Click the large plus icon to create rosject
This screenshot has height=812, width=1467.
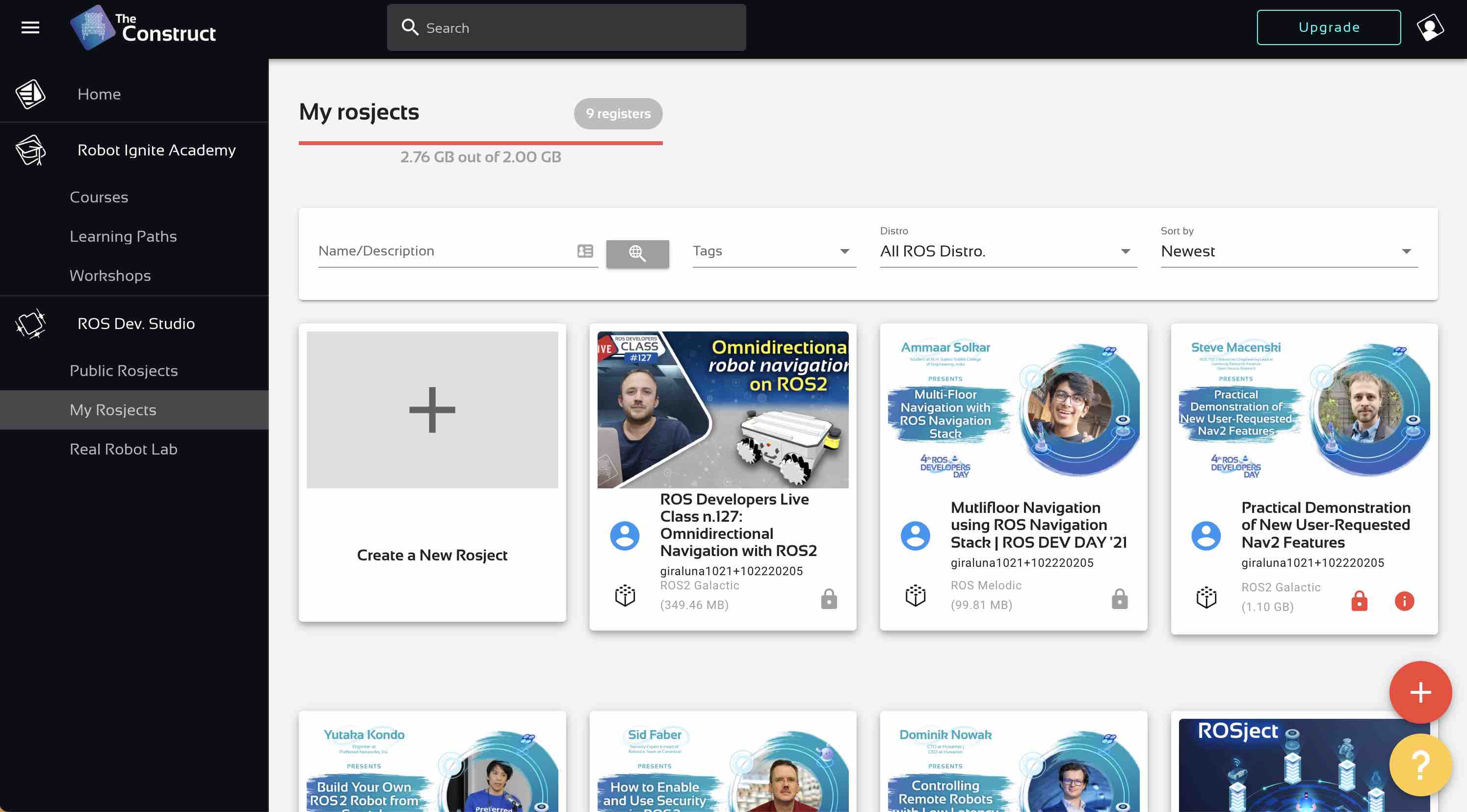tap(432, 410)
